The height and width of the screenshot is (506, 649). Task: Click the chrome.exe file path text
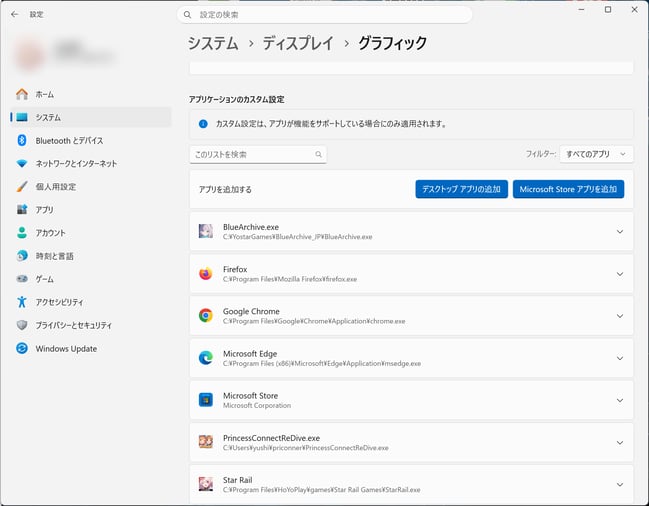pyautogui.click(x=314, y=321)
